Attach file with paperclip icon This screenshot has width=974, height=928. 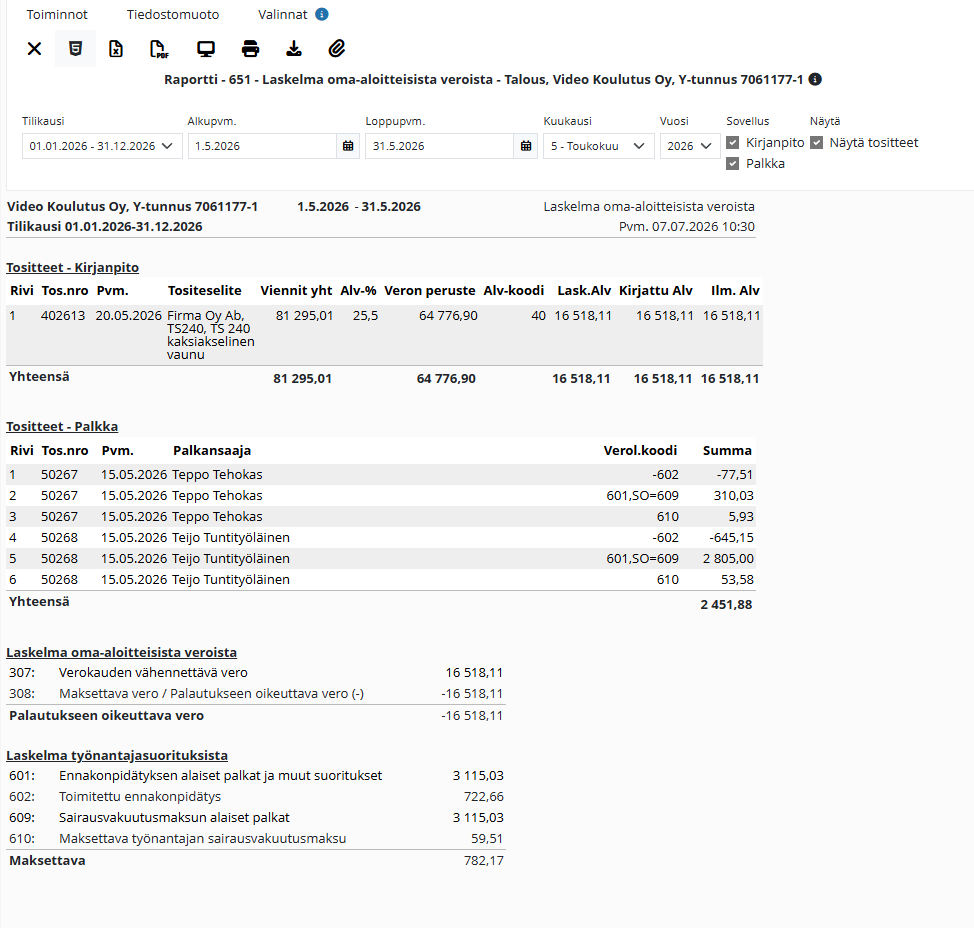click(337, 48)
